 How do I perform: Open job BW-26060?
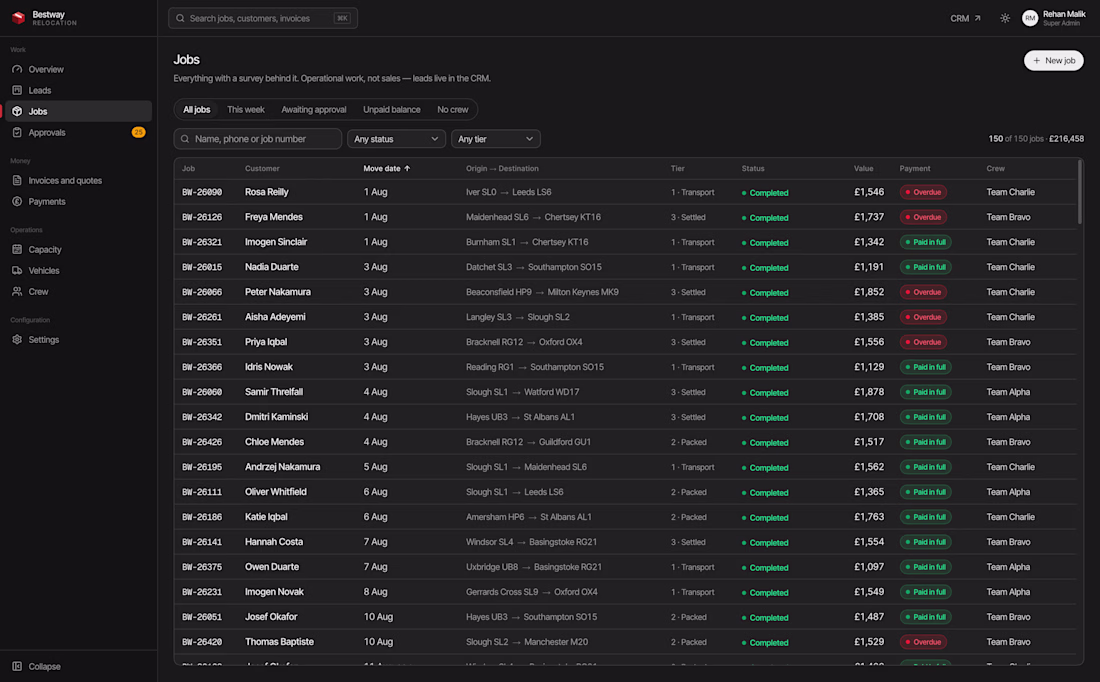[202, 392]
